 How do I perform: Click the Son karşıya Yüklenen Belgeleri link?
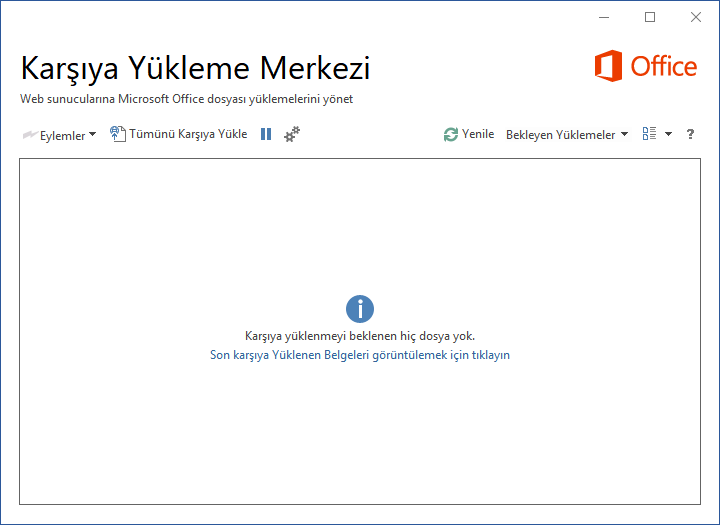pos(360,355)
